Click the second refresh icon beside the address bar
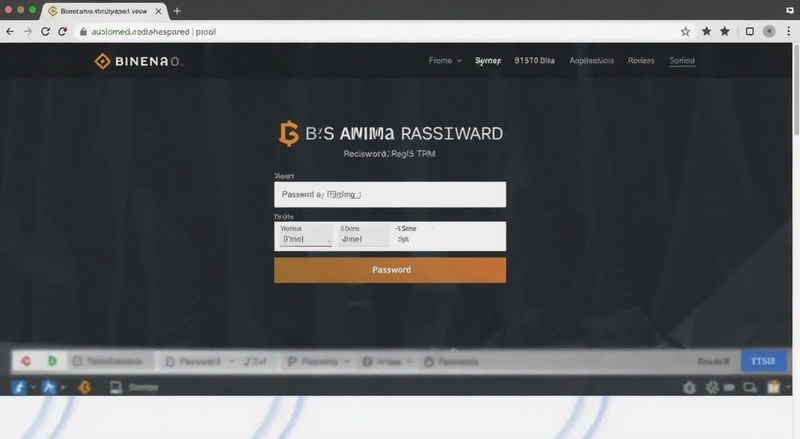This screenshot has height=439, width=800. 62,32
